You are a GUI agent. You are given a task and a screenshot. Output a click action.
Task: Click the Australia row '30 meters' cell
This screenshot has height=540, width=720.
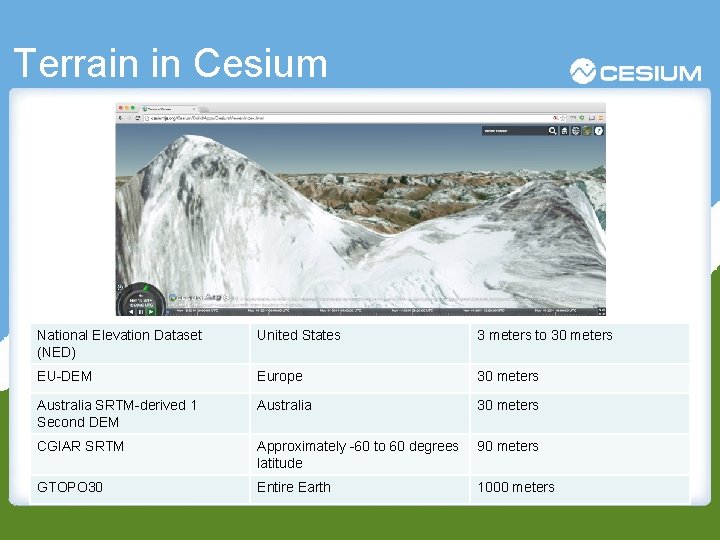580,413
